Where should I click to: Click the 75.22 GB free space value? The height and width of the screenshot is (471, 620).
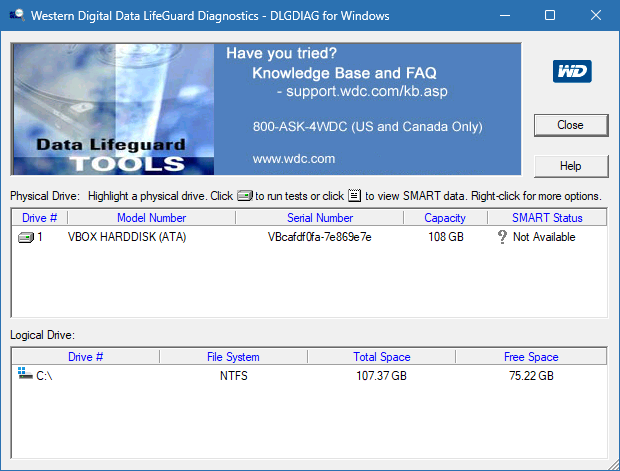click(x=531, y=376)
